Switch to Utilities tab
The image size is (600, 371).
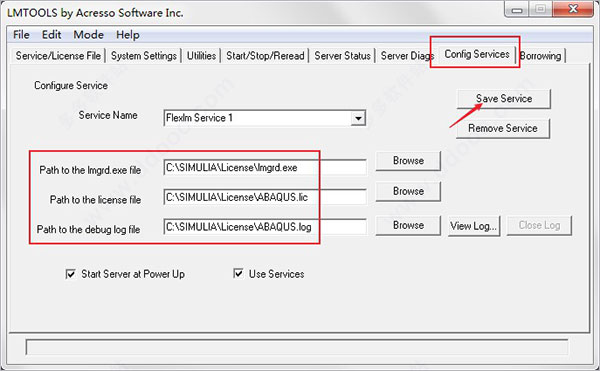click(x=201, y=56)
